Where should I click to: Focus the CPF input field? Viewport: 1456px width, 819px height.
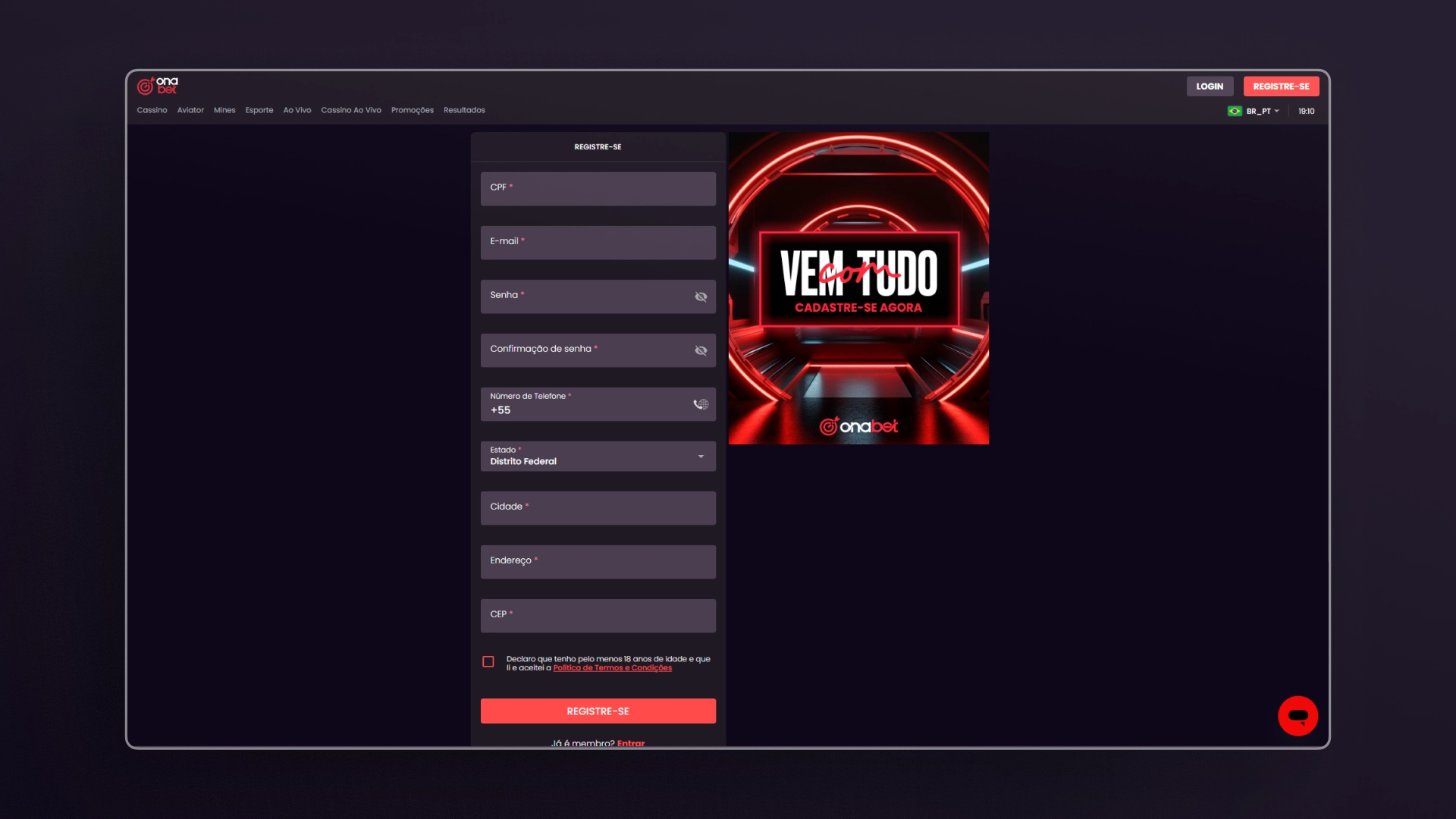pos(598,189)
